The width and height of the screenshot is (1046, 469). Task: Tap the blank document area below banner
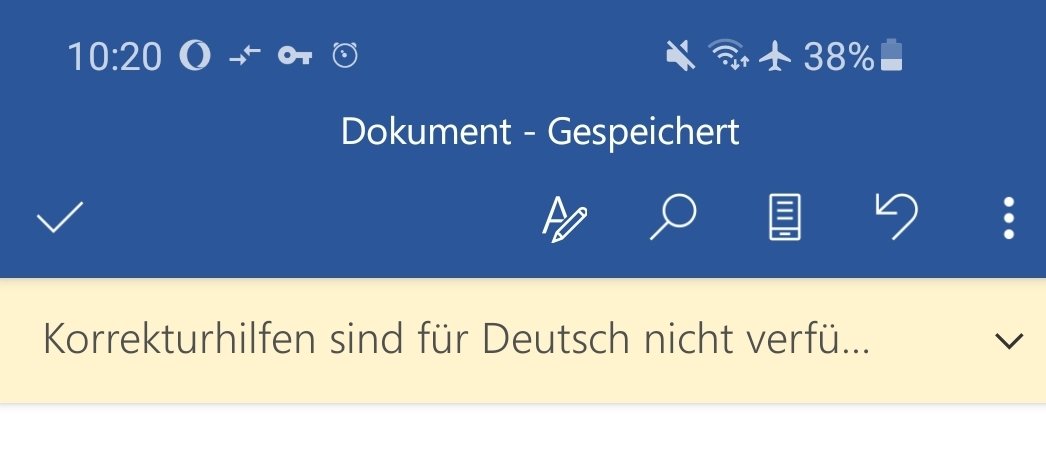pyautogui.click(x=523, y=437)
